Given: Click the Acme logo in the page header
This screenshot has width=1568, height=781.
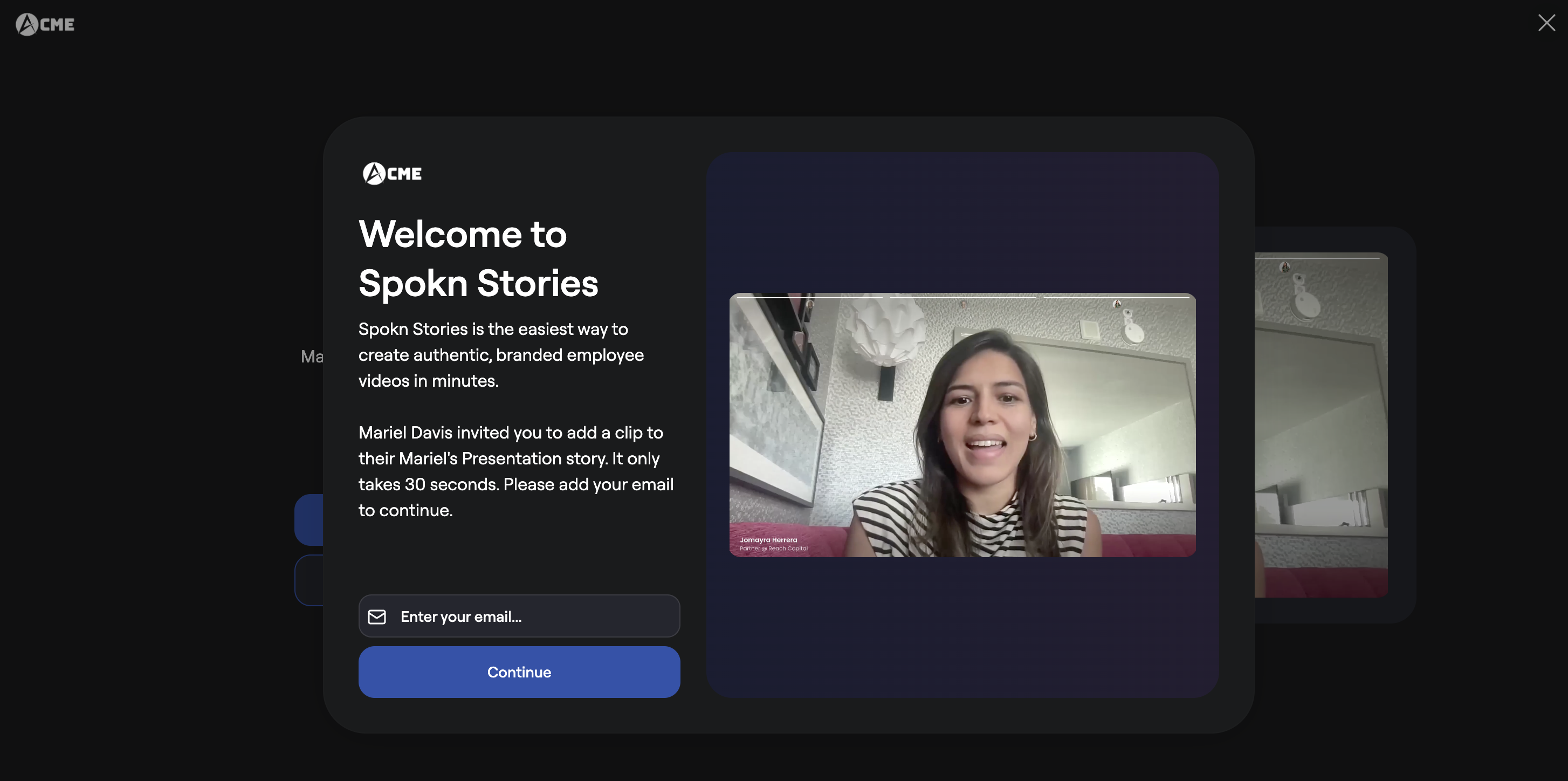Looking at the screenshot, I should (45, 24).
